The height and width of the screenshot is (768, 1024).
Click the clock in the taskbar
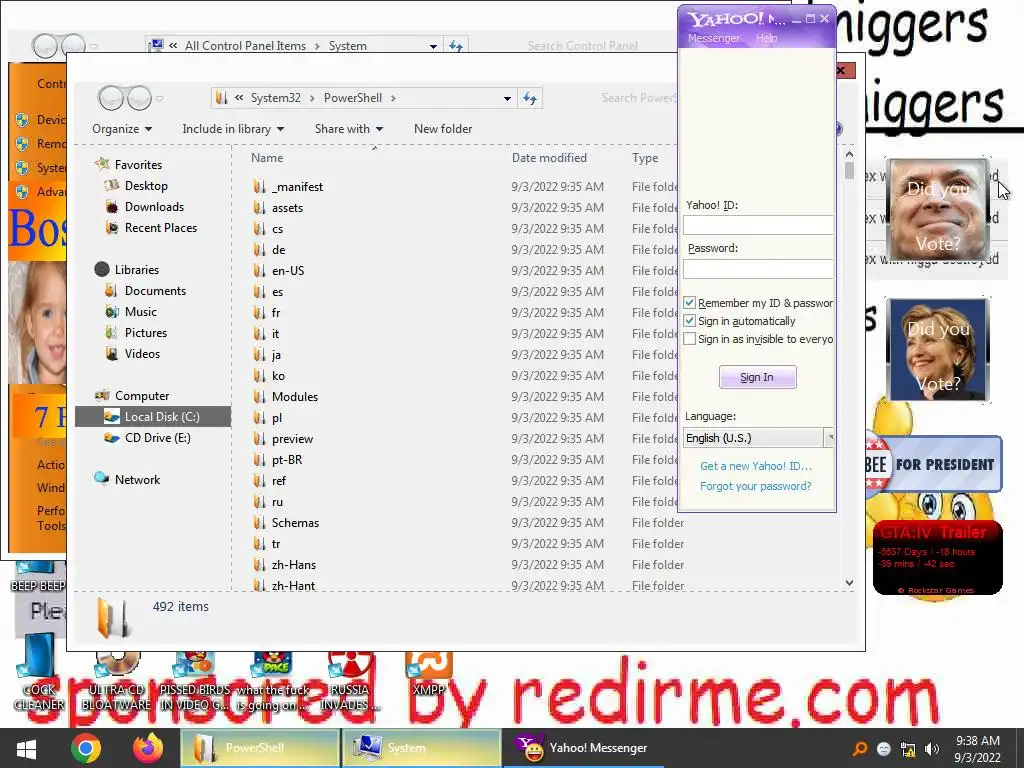[978, 749]
